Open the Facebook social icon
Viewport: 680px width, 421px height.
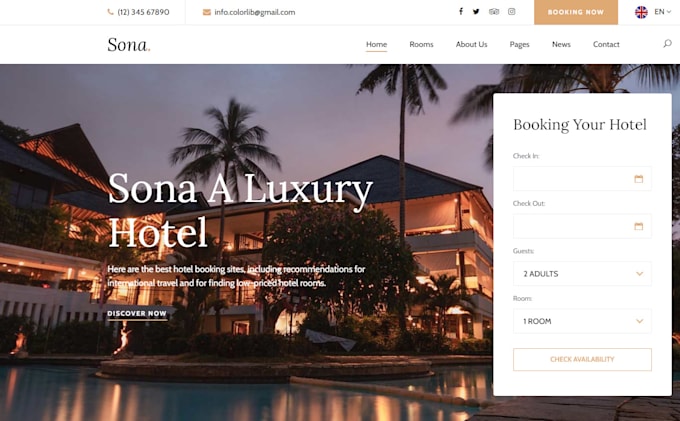461,11
